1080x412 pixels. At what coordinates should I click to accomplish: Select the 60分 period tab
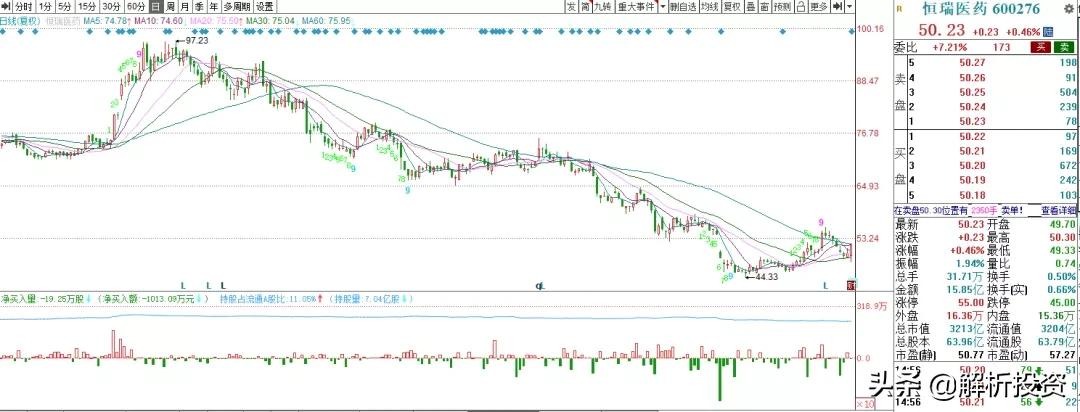136,6
